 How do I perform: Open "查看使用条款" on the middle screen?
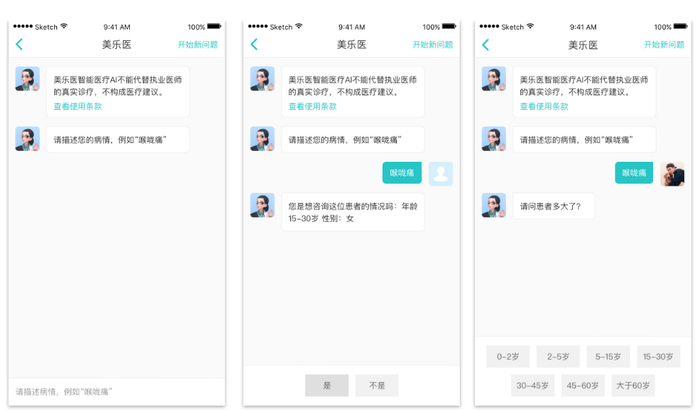coord(312,106)
